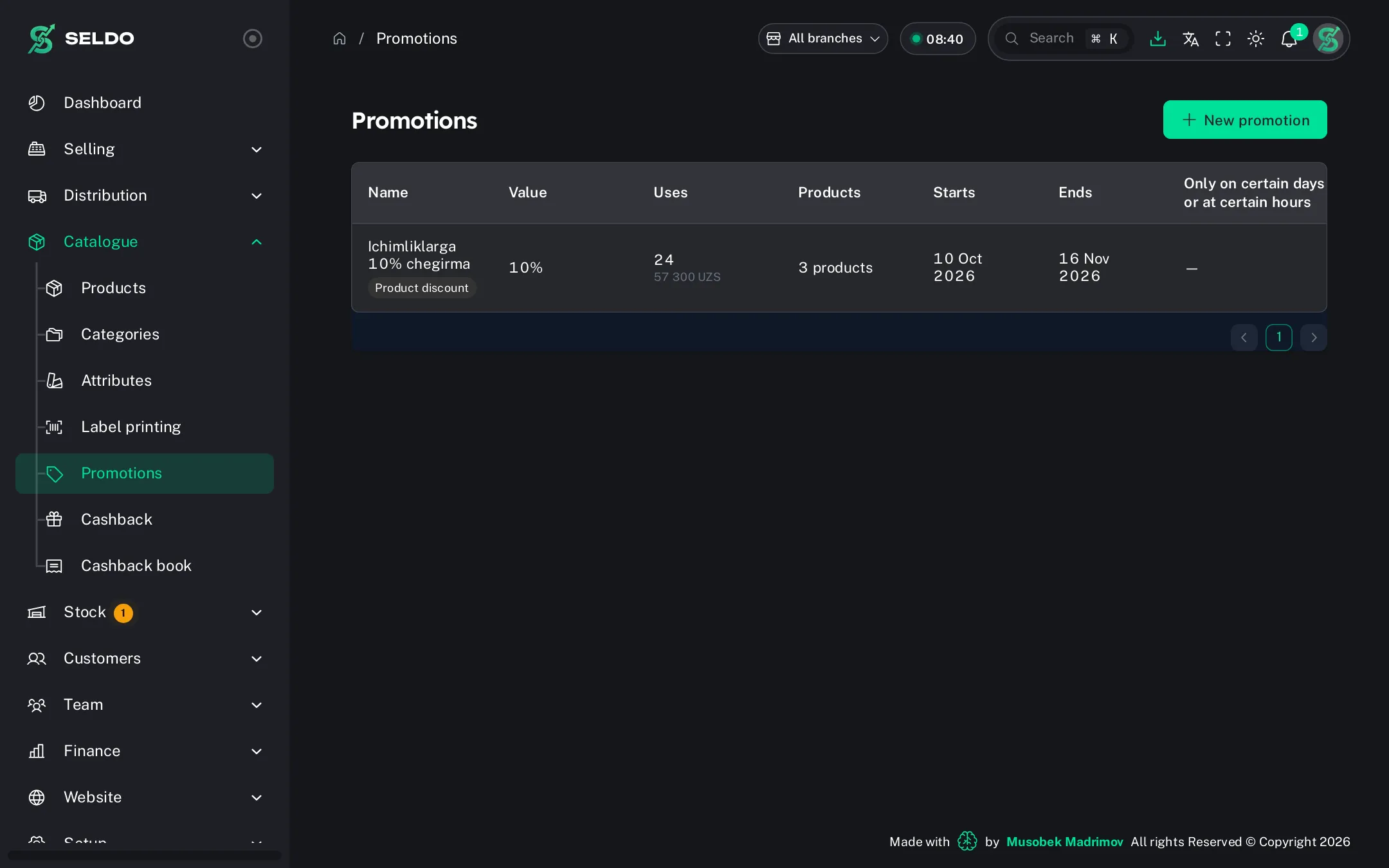The width and height of the screenshot is (1389, 868).
Task: Click the Team group icon
Action: (37, 705)
